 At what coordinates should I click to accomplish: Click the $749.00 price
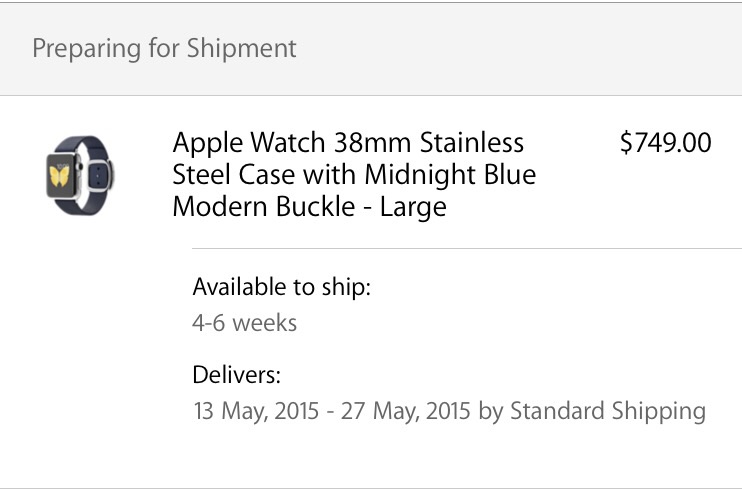[x=665, y=142]
